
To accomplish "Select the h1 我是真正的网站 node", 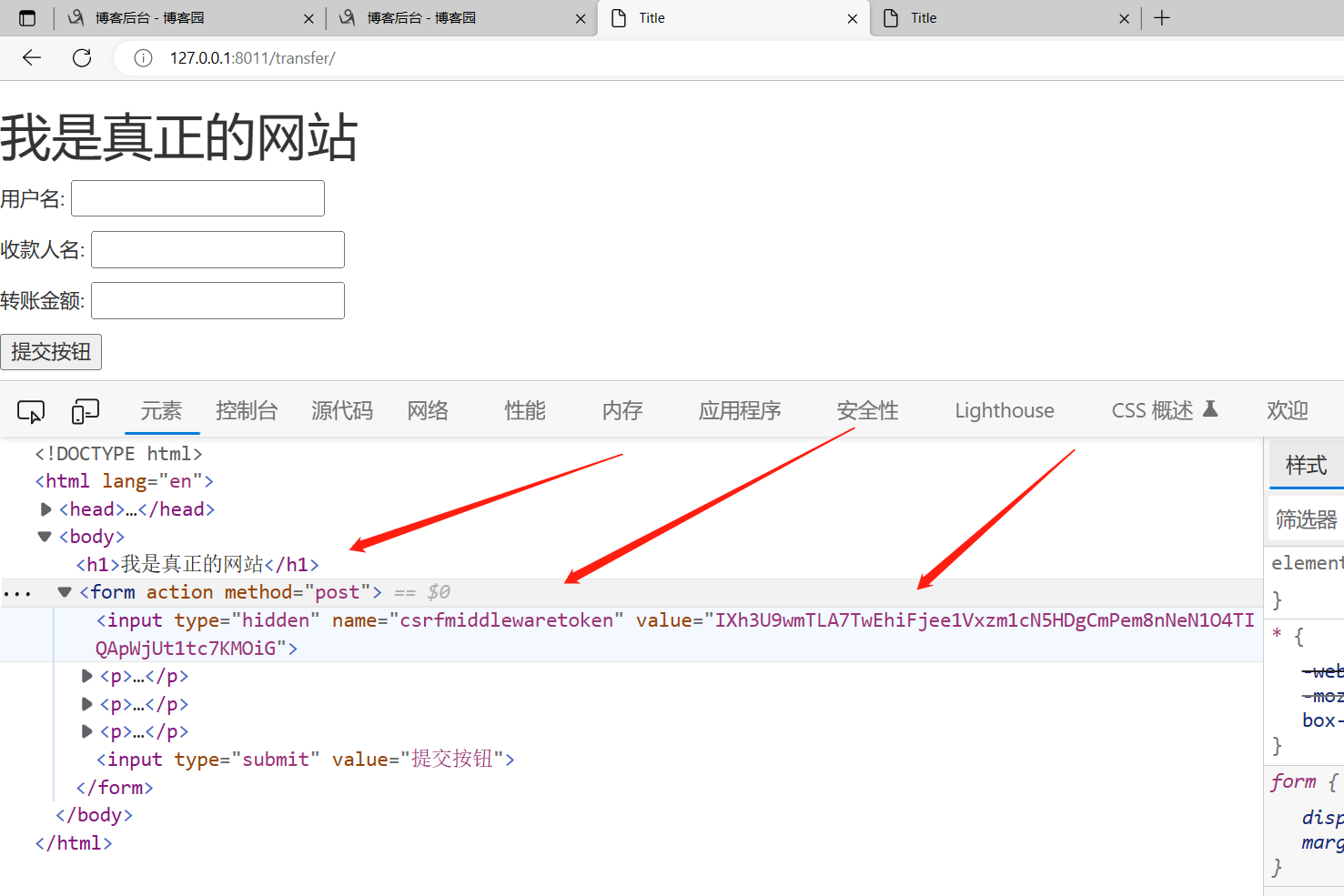I will click(x=197, y=565).
